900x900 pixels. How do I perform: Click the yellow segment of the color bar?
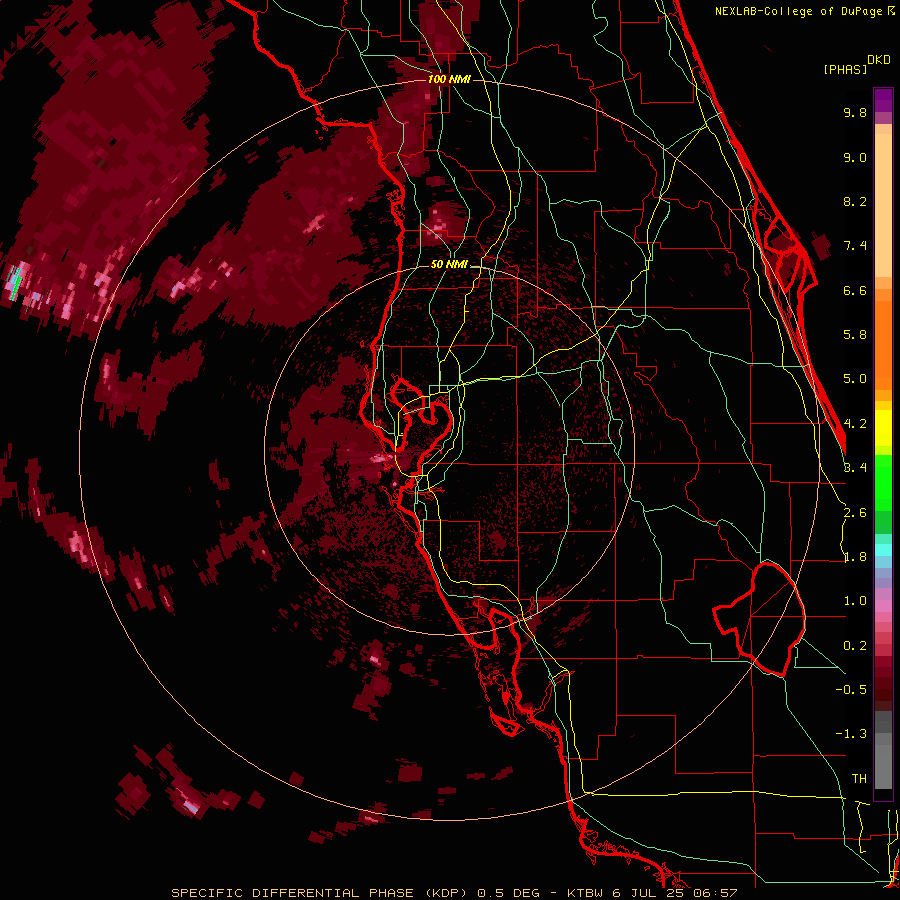(883, 428)
